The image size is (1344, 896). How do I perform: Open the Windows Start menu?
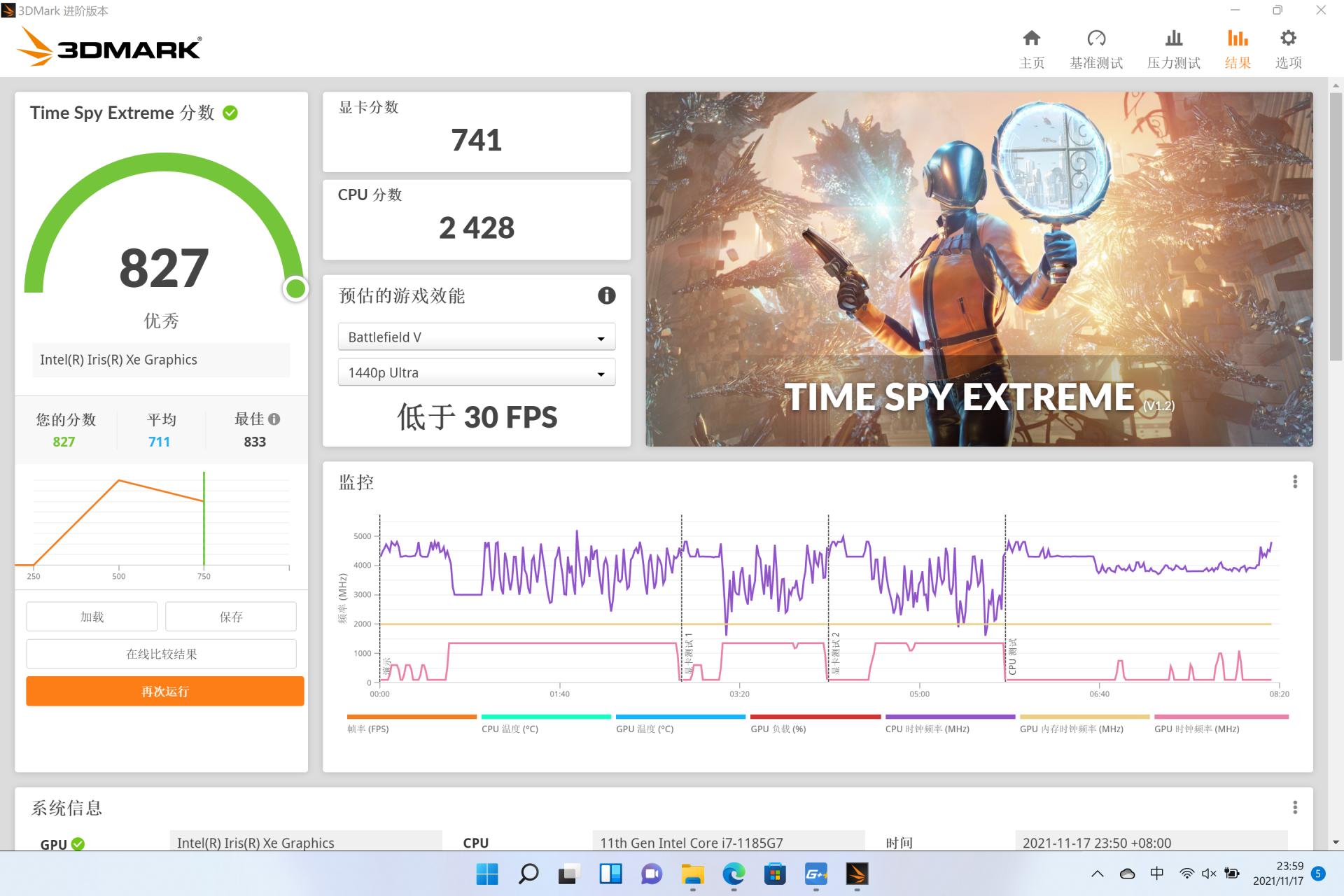coord(486,873)
